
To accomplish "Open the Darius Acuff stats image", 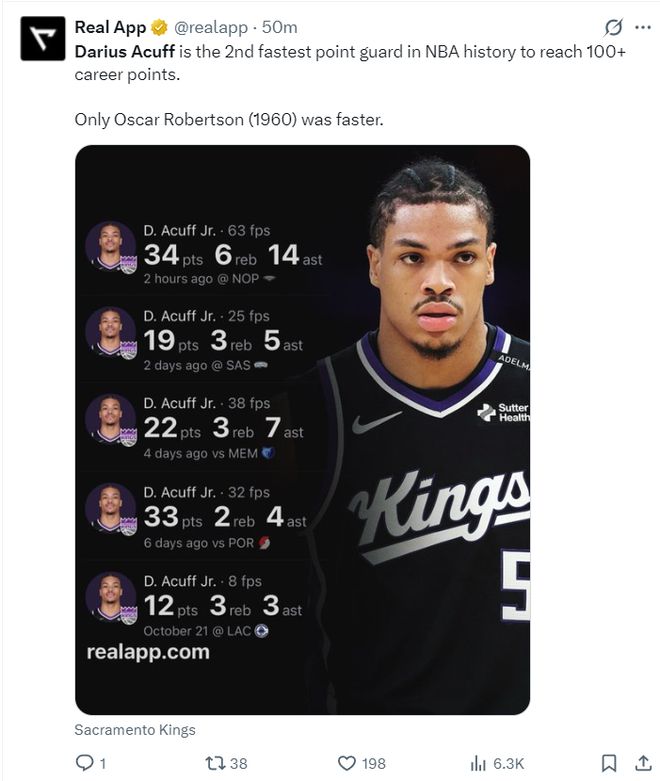I will [302, 430].
